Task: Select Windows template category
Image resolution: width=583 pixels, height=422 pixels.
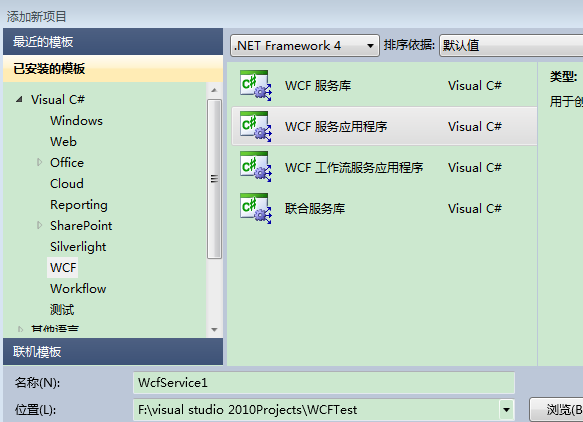Action: tap(76, 120)
